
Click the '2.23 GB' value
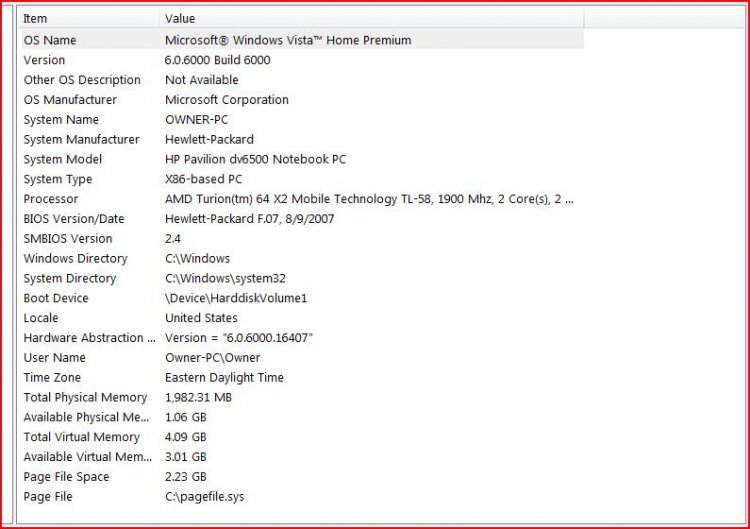tap(186, 477)
